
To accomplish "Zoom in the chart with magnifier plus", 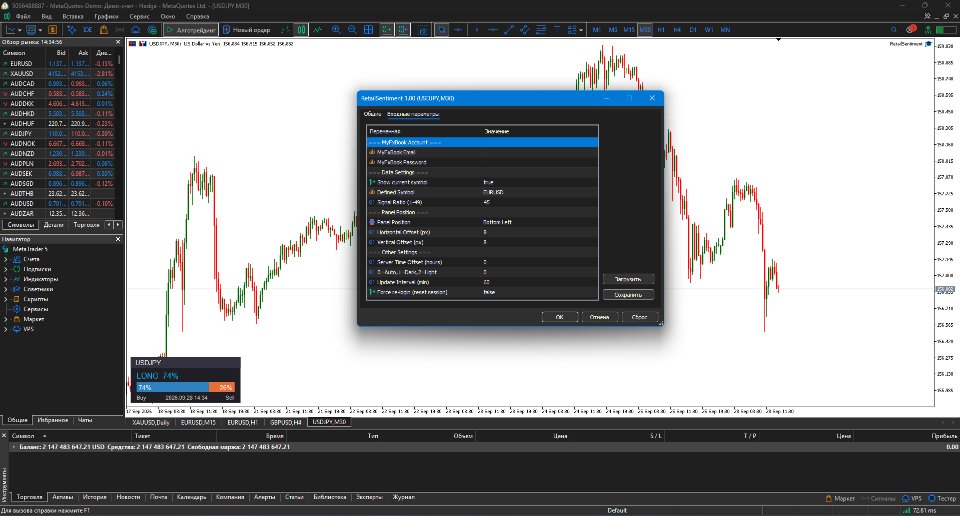I will click(336, 29).
